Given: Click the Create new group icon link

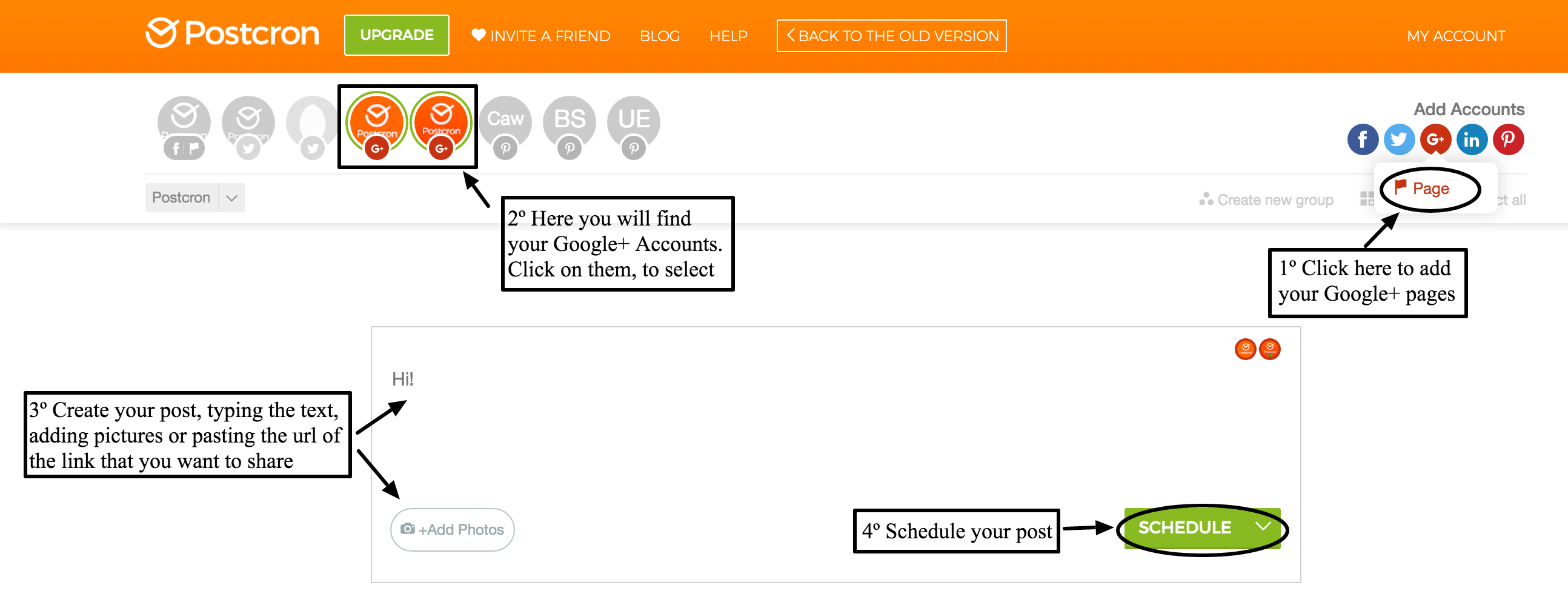Looking at the screenshot, I should (x=1266, y=200).
